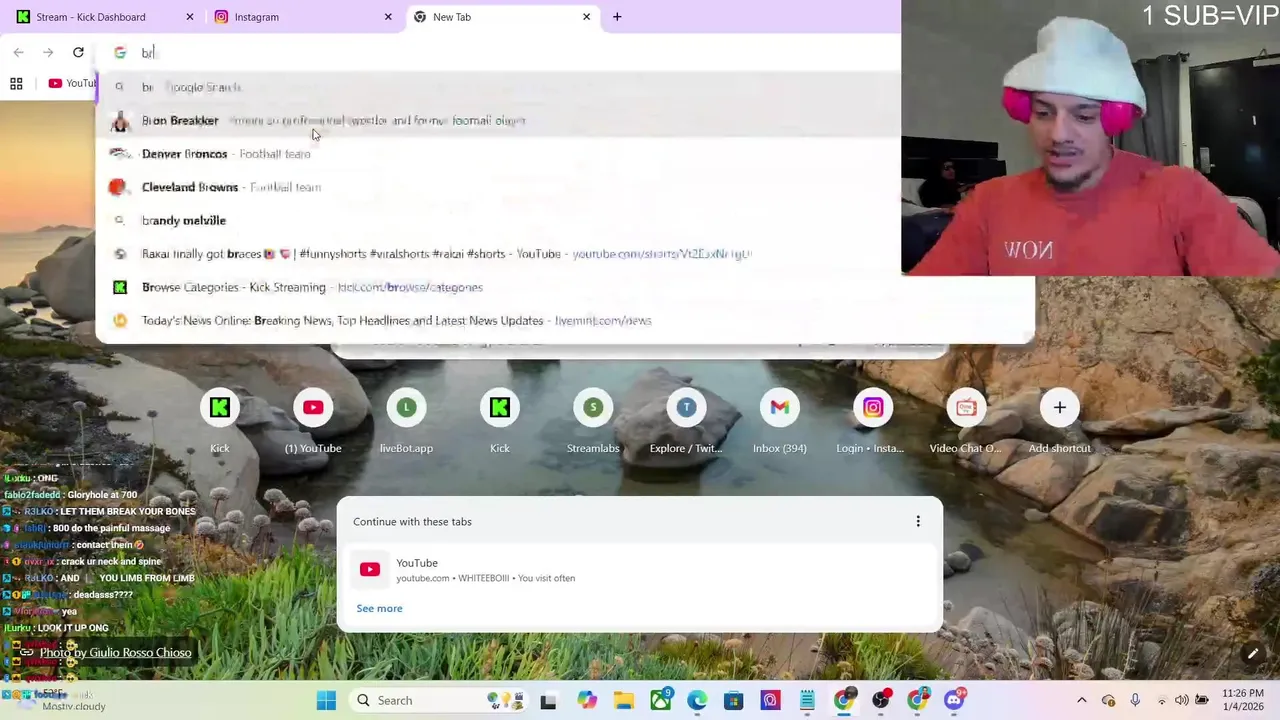1280x720 pixels.
Task: Open a new tab with plus button
Action: point(617,17)
